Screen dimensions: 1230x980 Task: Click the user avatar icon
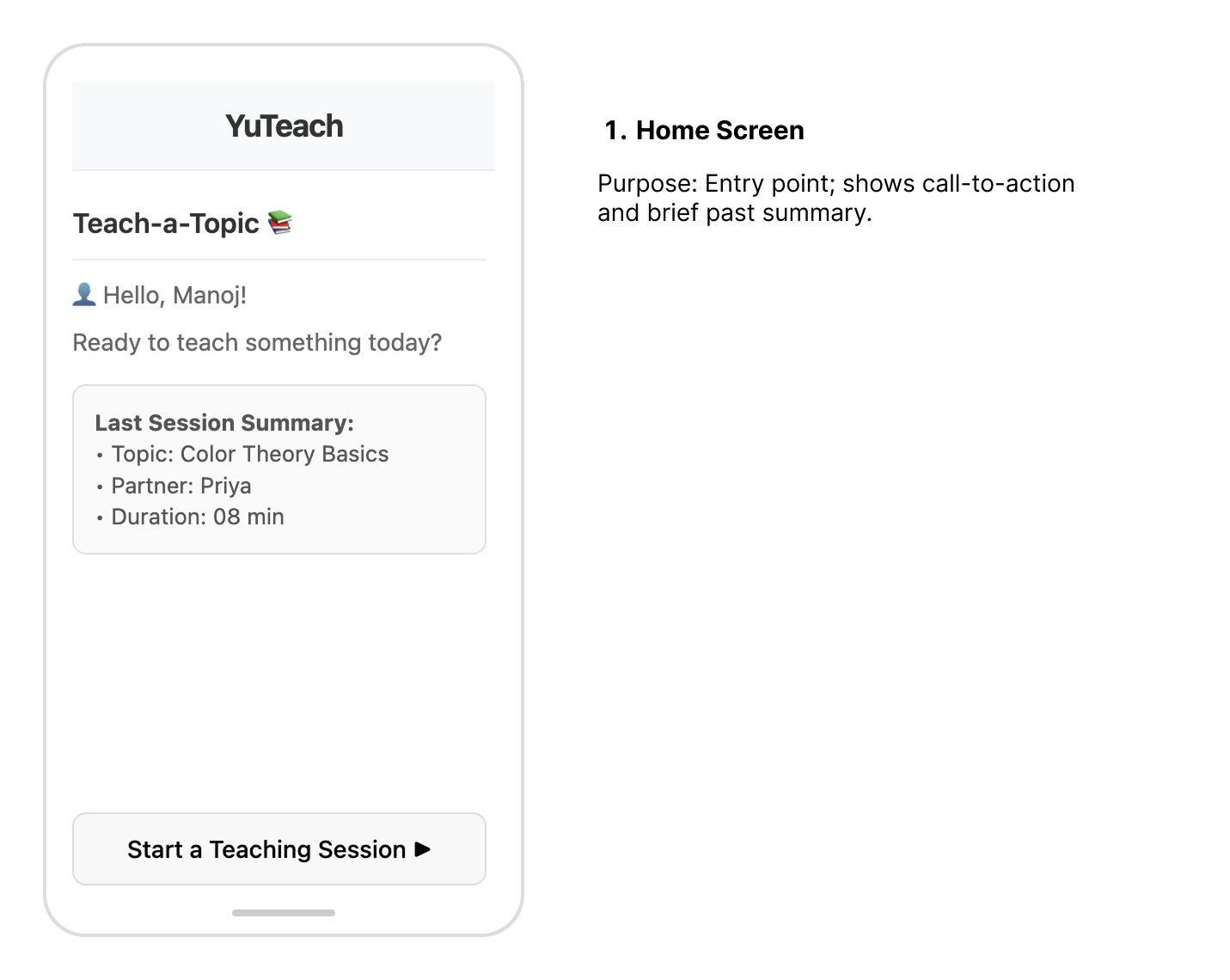(84, 295)
